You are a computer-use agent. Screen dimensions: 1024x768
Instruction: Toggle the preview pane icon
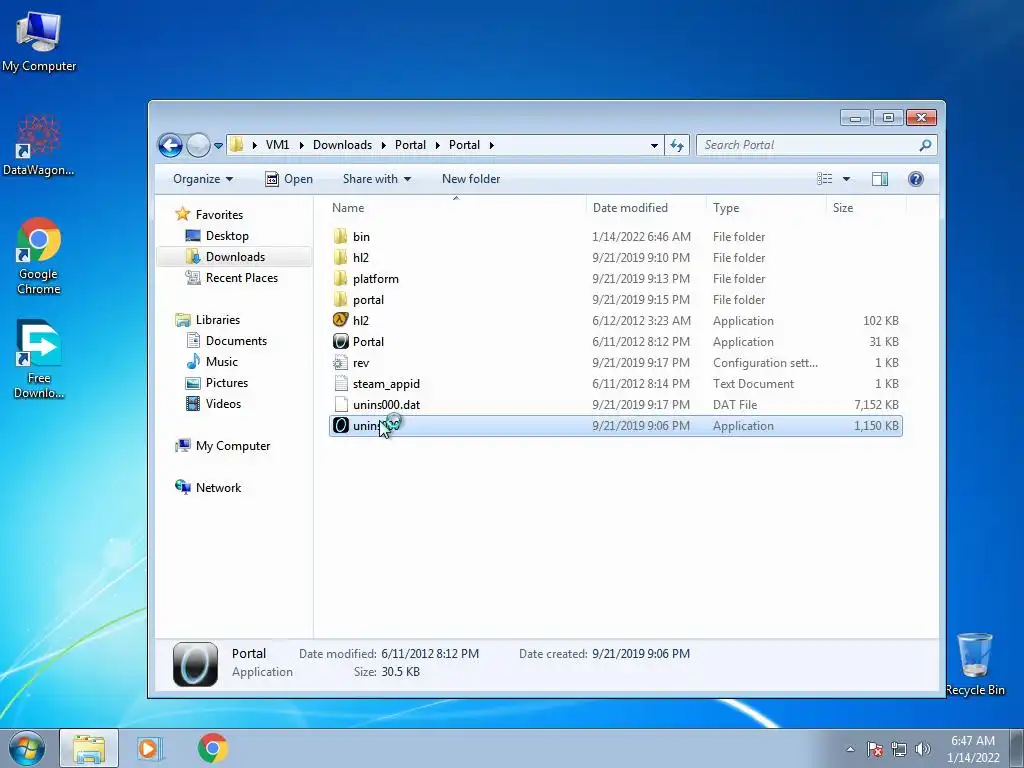880,179
